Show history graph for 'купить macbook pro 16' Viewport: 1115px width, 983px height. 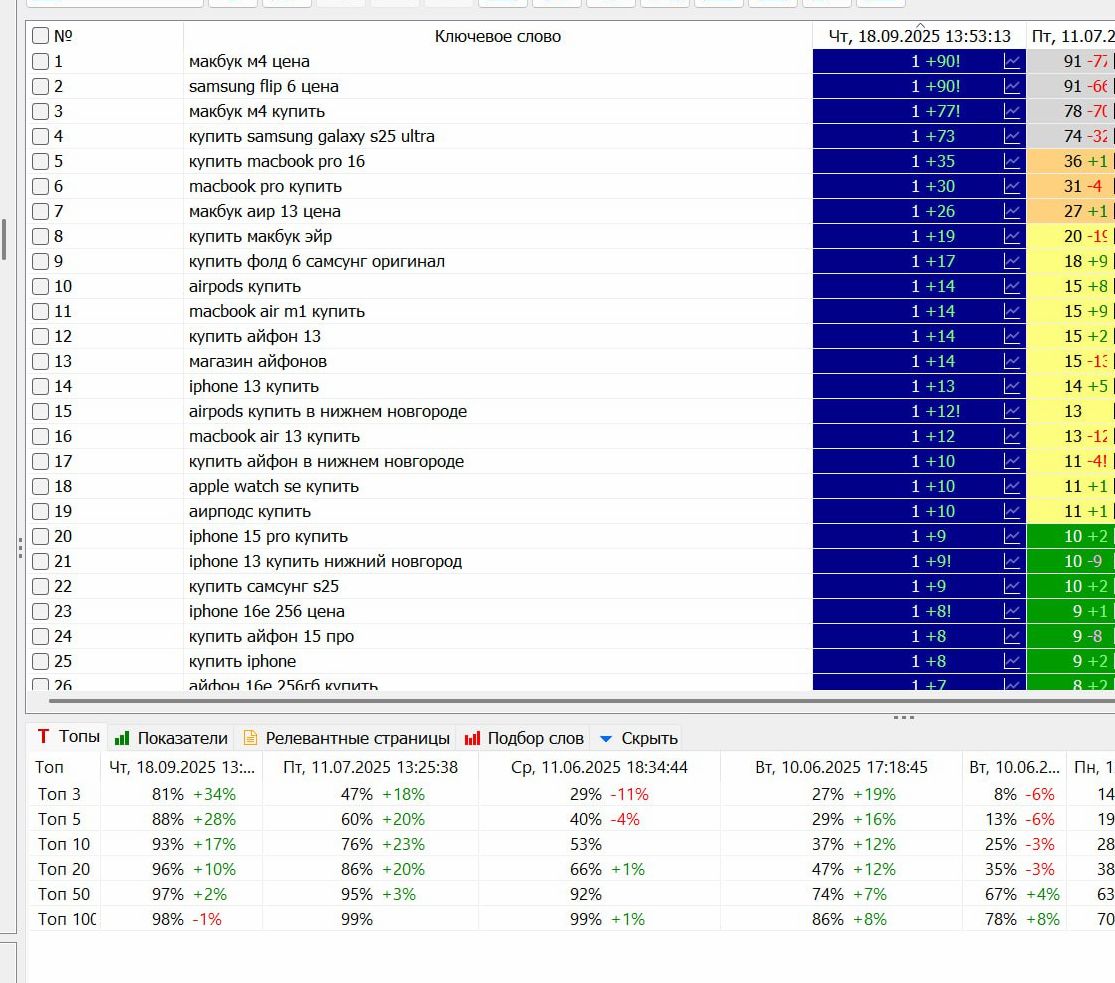point(1012,161)
